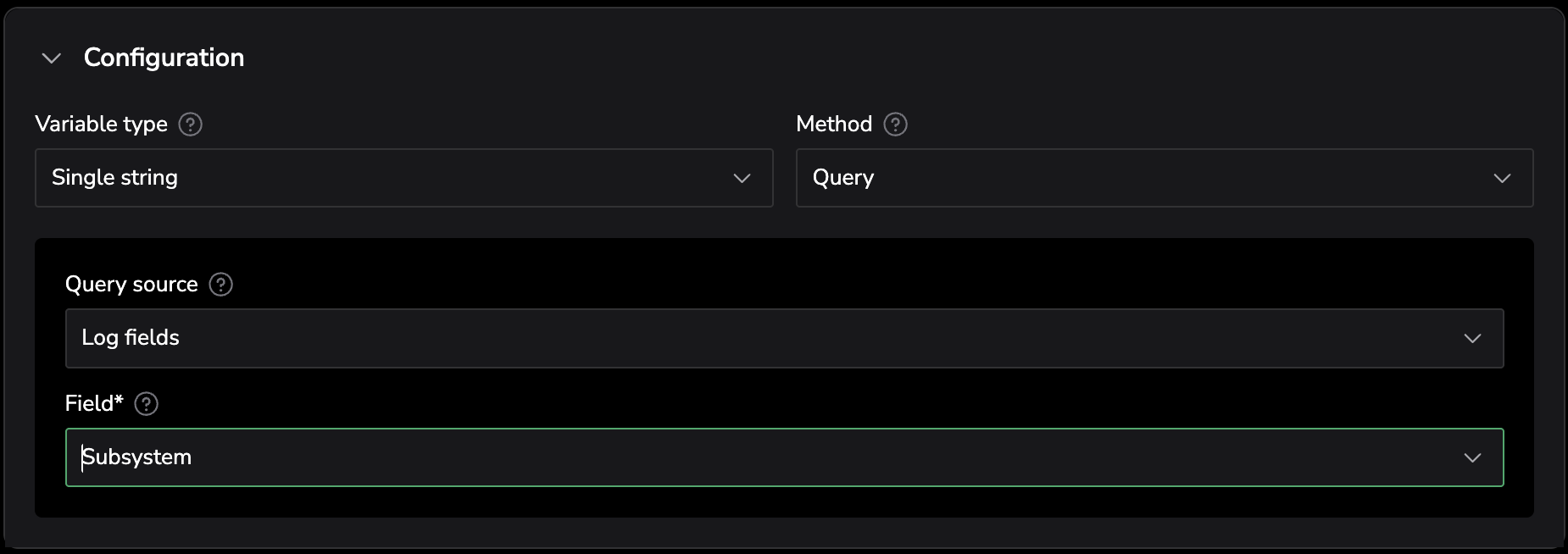Show help for Method

895,125
